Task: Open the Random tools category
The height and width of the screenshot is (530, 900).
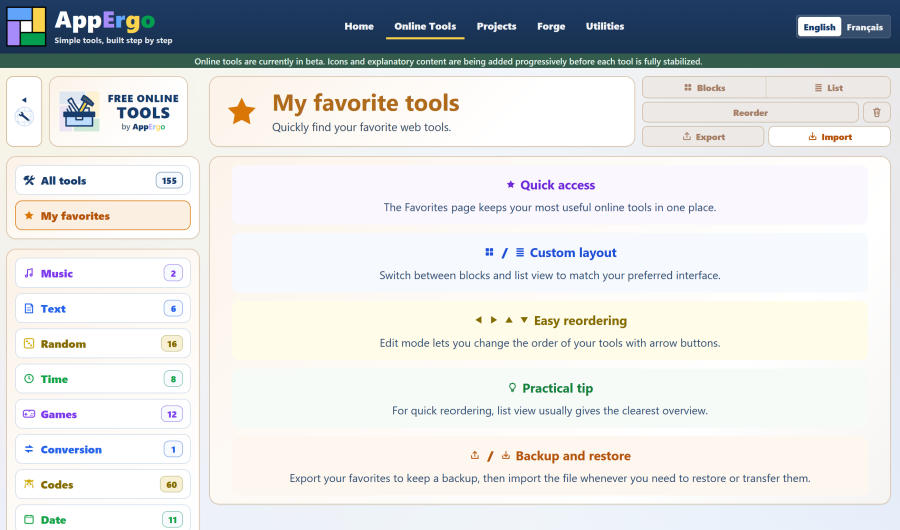Action: coord(103,344)
